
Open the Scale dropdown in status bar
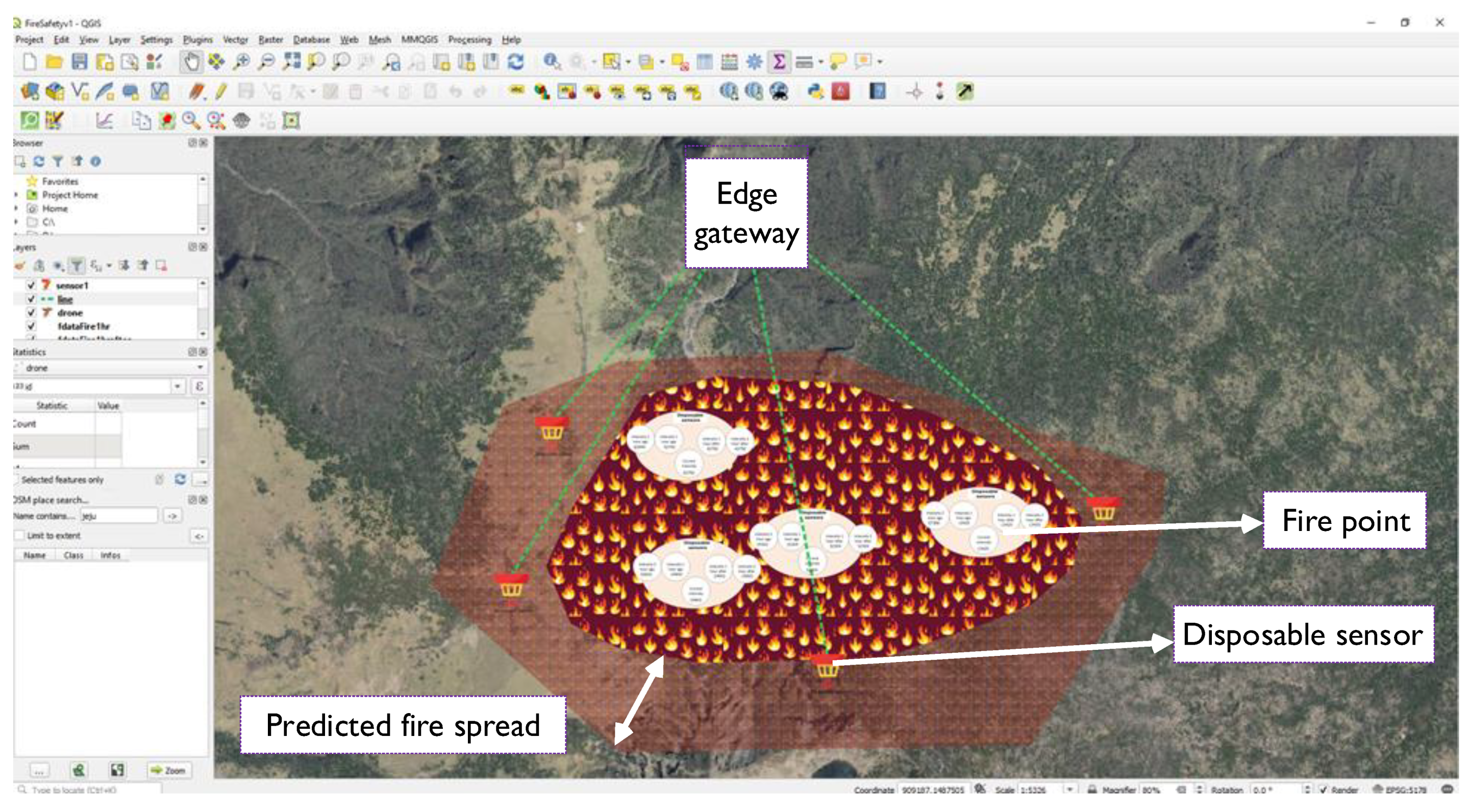[x=1070, y=790]
